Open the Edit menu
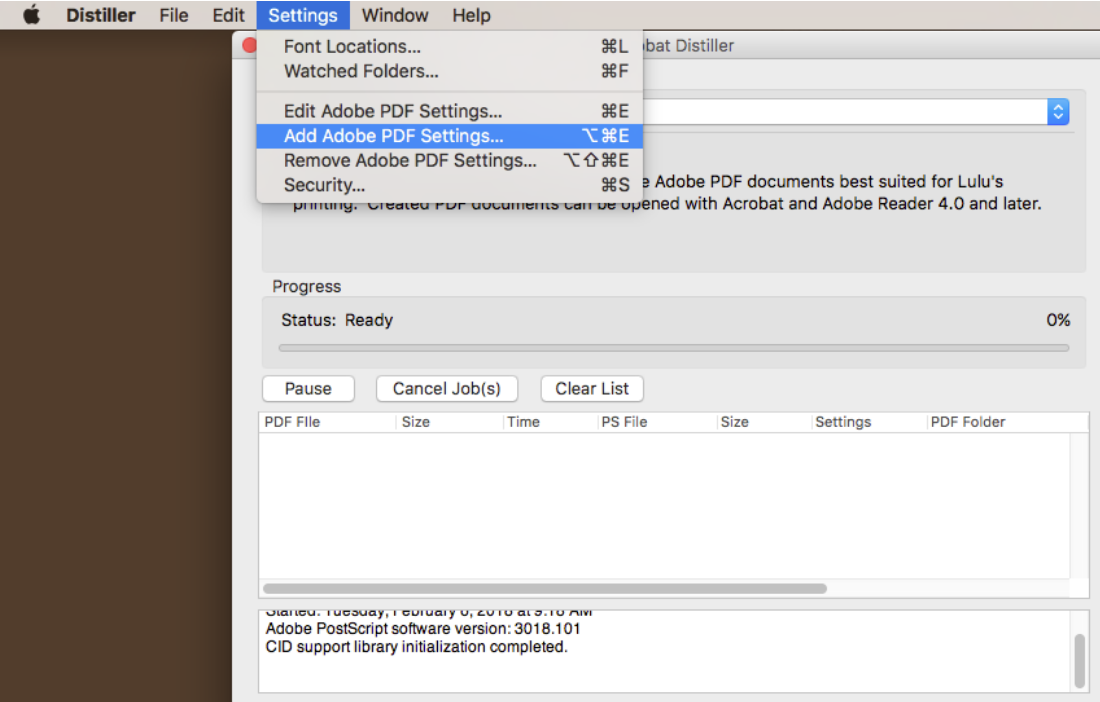The image size is (1100, 702). (x=229, y=15)
